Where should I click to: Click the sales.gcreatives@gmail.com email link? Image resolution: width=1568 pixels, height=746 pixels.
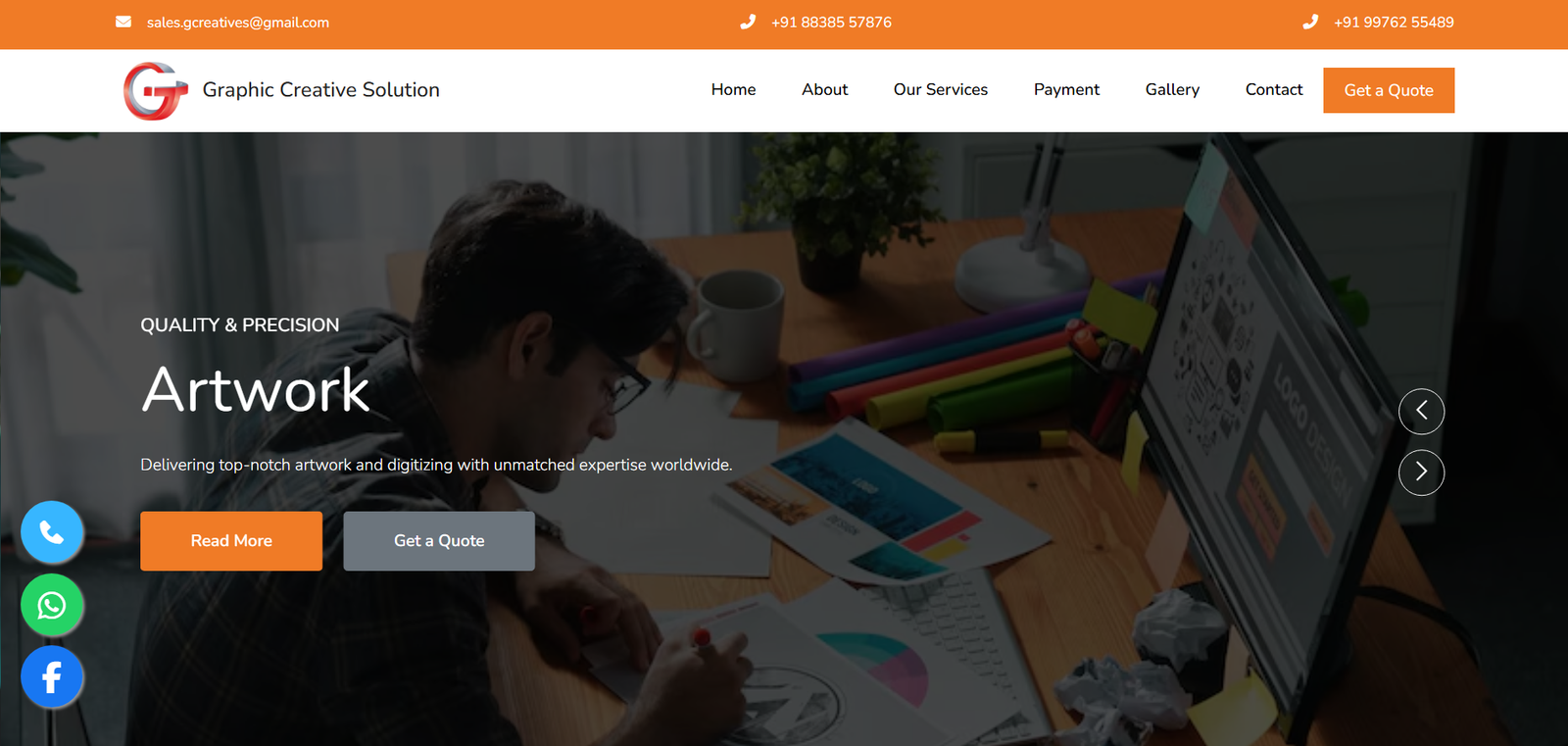[238, 23]
